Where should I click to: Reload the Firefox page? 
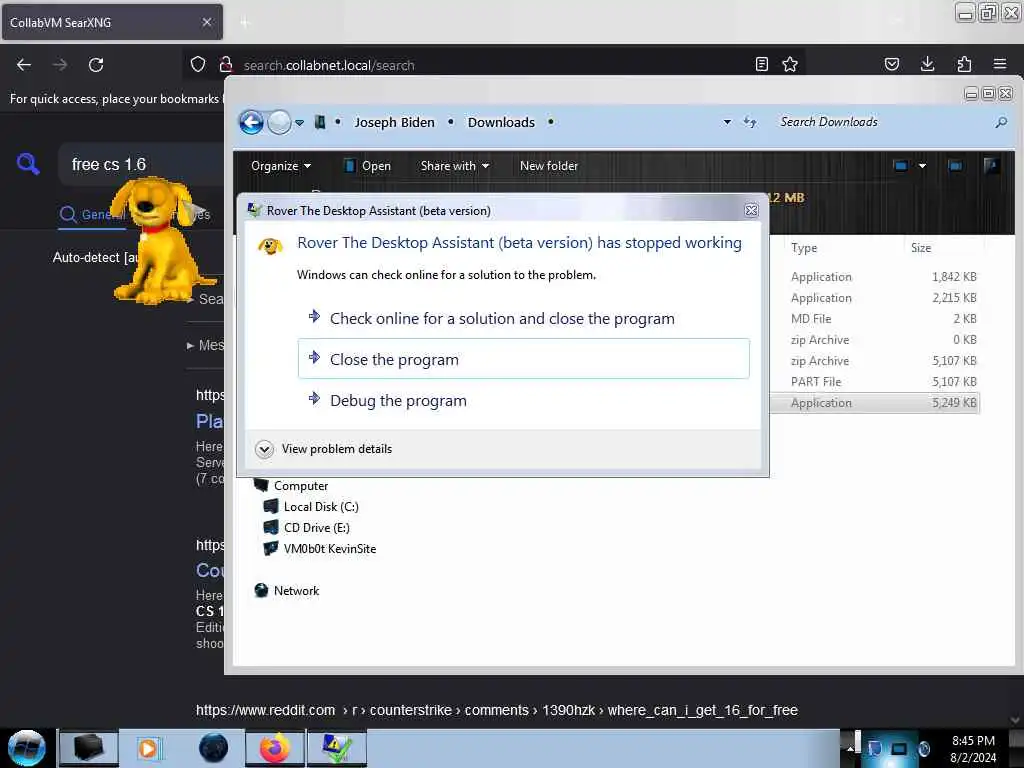[96, 65]
